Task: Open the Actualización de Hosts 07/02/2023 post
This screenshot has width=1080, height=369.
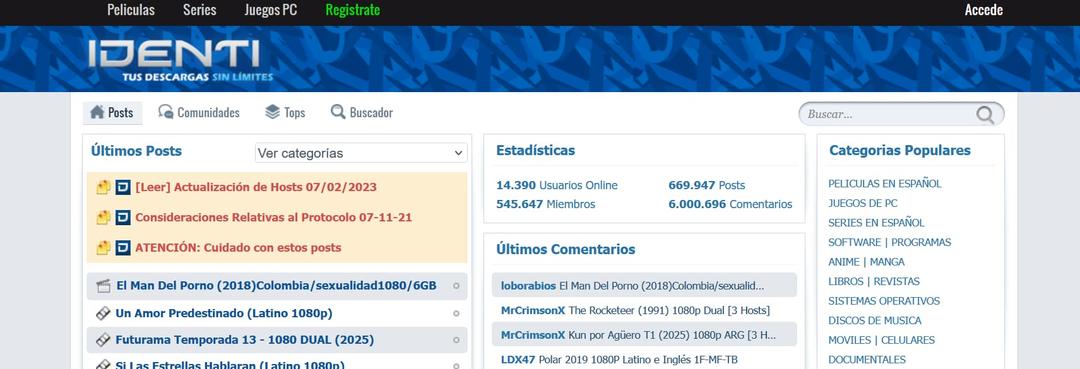Action: [256, 187]
